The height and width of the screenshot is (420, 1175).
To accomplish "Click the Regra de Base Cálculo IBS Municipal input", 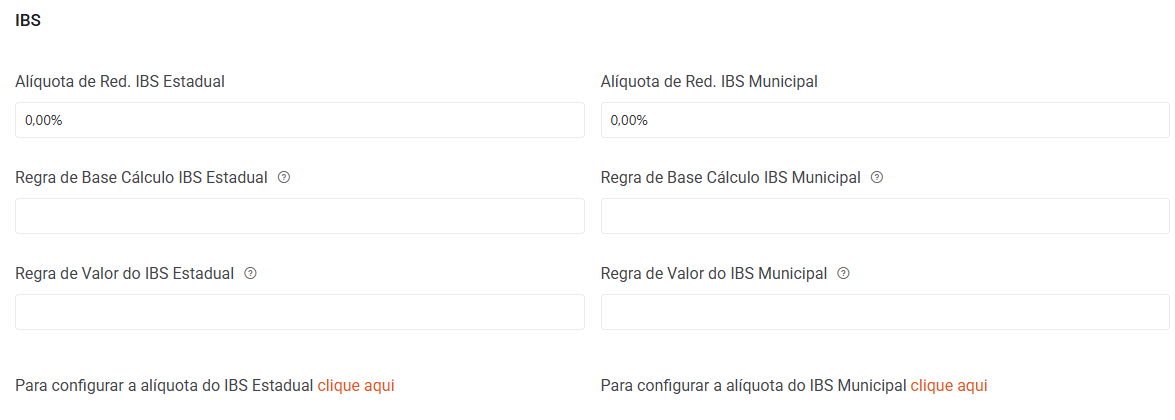I will tap(885, 216).
